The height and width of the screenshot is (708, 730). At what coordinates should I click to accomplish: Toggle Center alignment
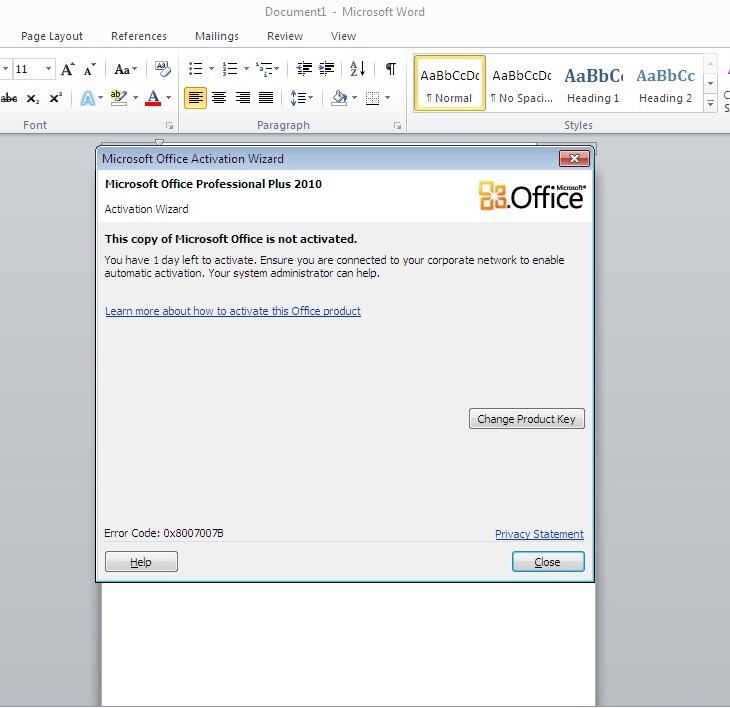tap(219, 98)
